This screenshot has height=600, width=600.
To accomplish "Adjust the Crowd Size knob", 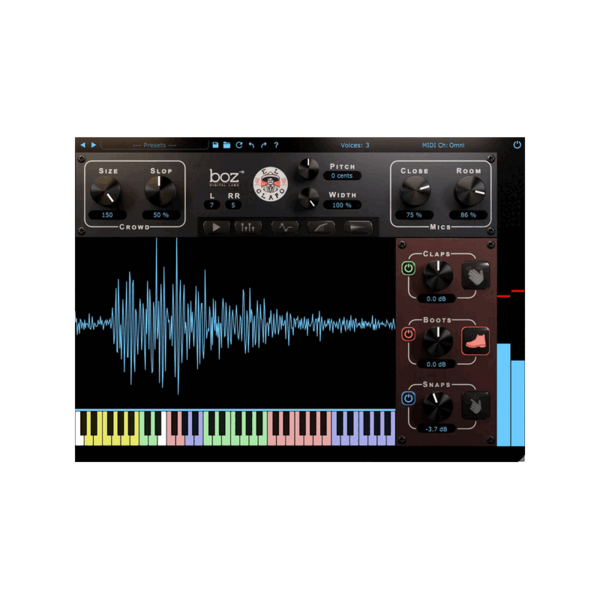I will coord(106,191).
